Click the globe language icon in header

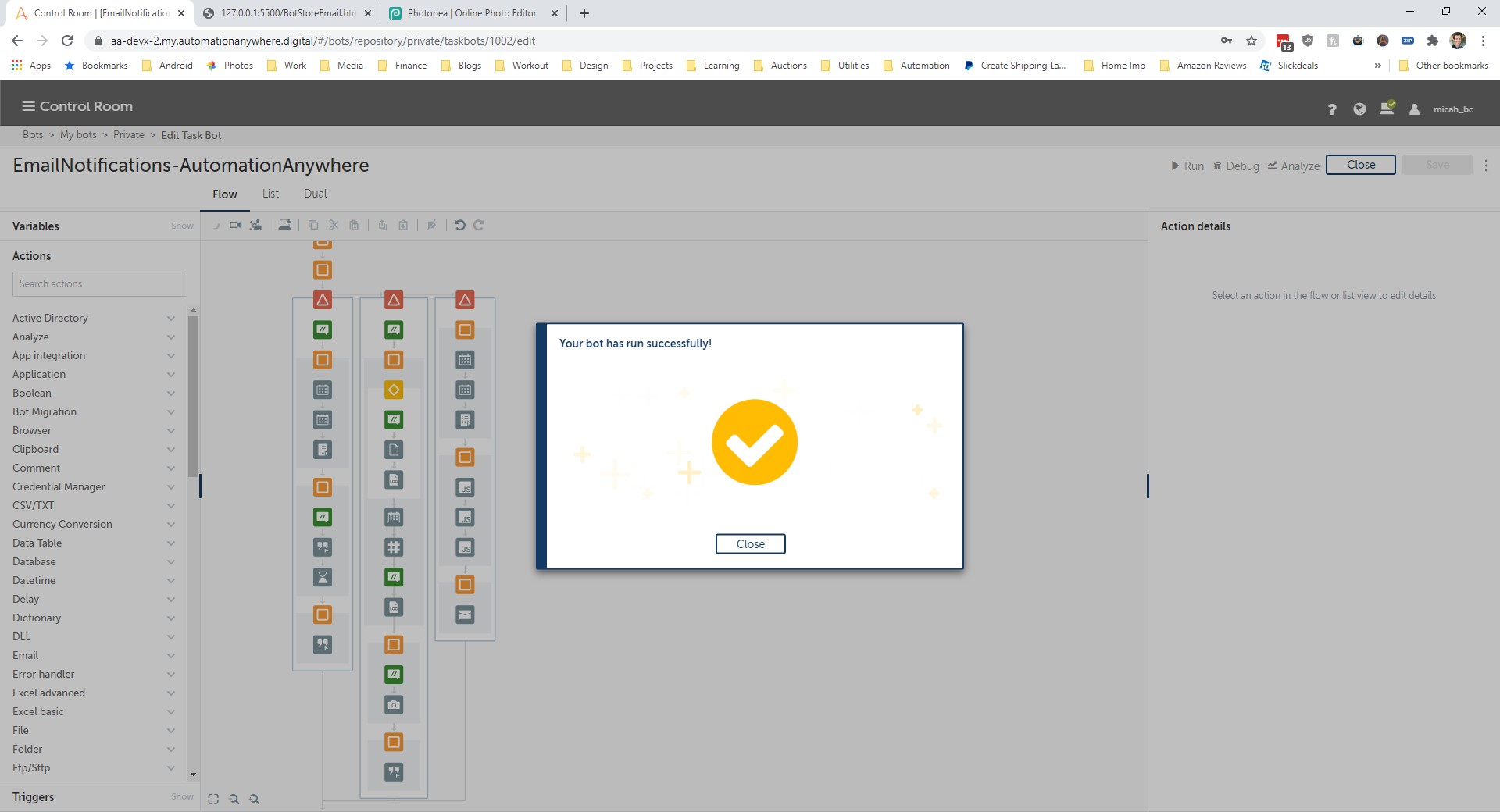(x=1359, y=109)
